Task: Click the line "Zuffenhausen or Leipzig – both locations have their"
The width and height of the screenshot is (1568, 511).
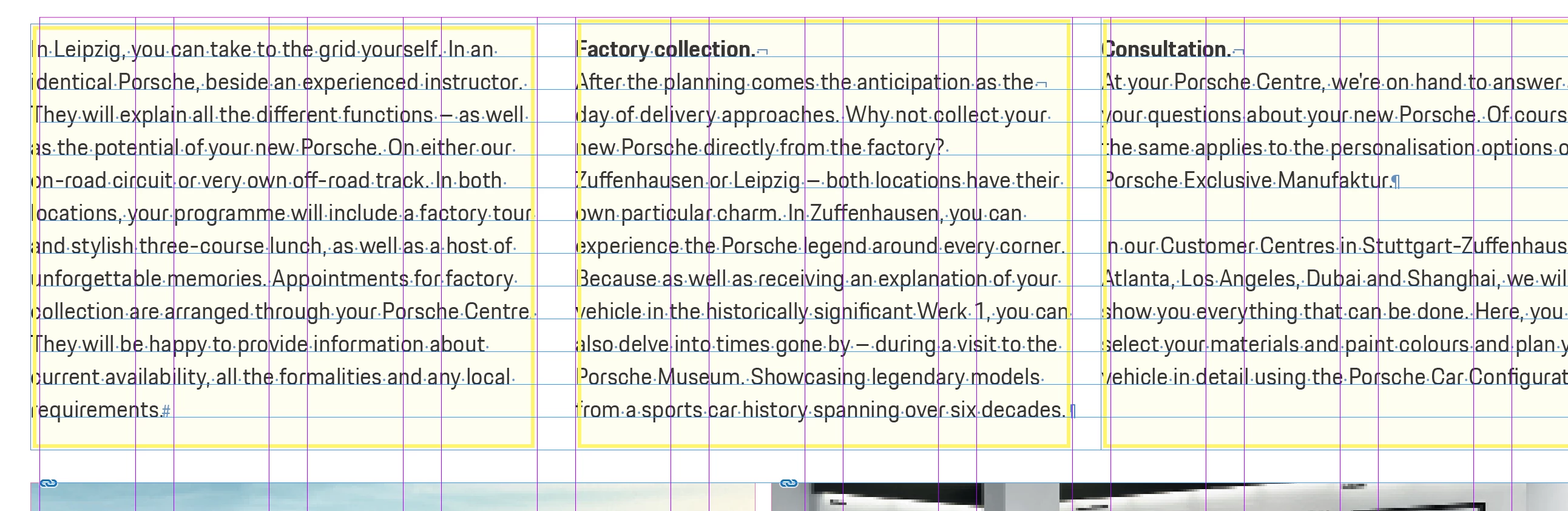Action: pos(817,181)
